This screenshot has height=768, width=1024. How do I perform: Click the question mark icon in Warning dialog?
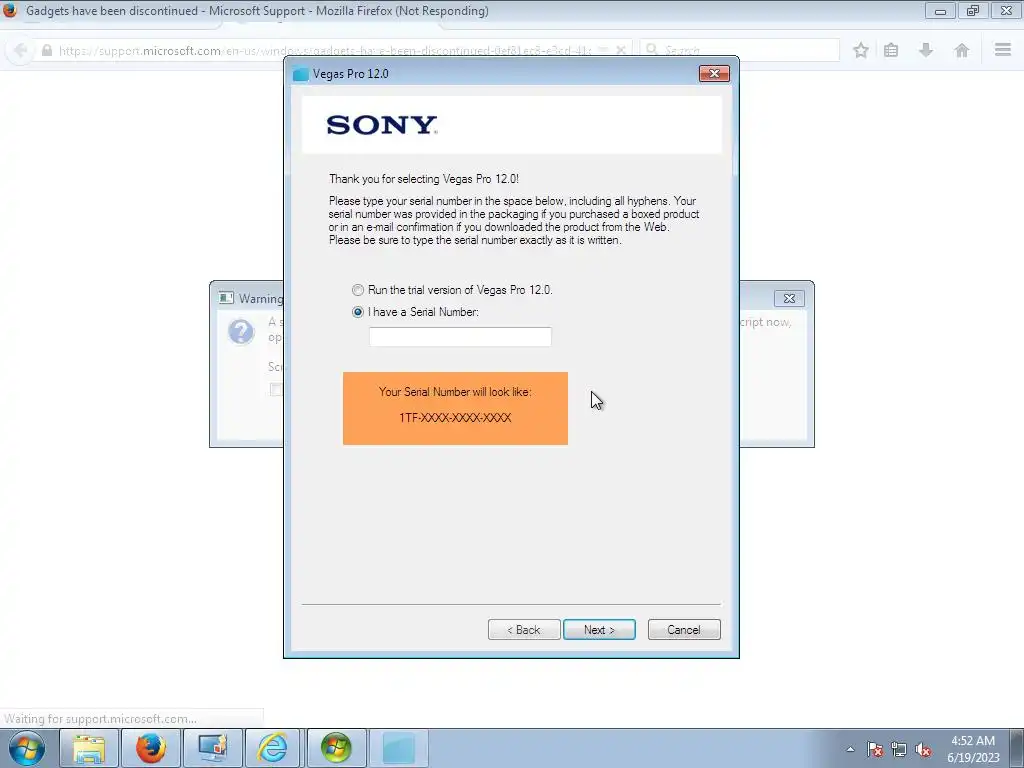pyautogui.click(x=240, y=332)
